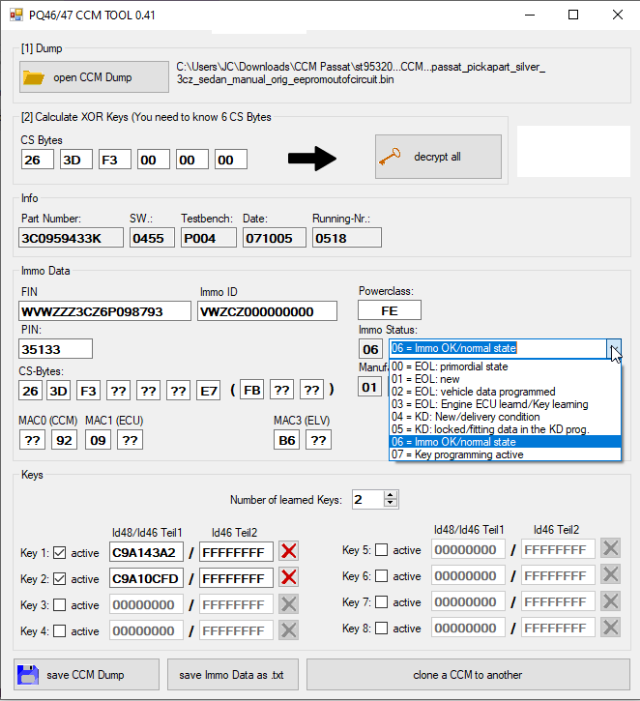Click the grey X icon beside Key 5
The height and width of the screenshot is (701, 640).
(610, 549)
